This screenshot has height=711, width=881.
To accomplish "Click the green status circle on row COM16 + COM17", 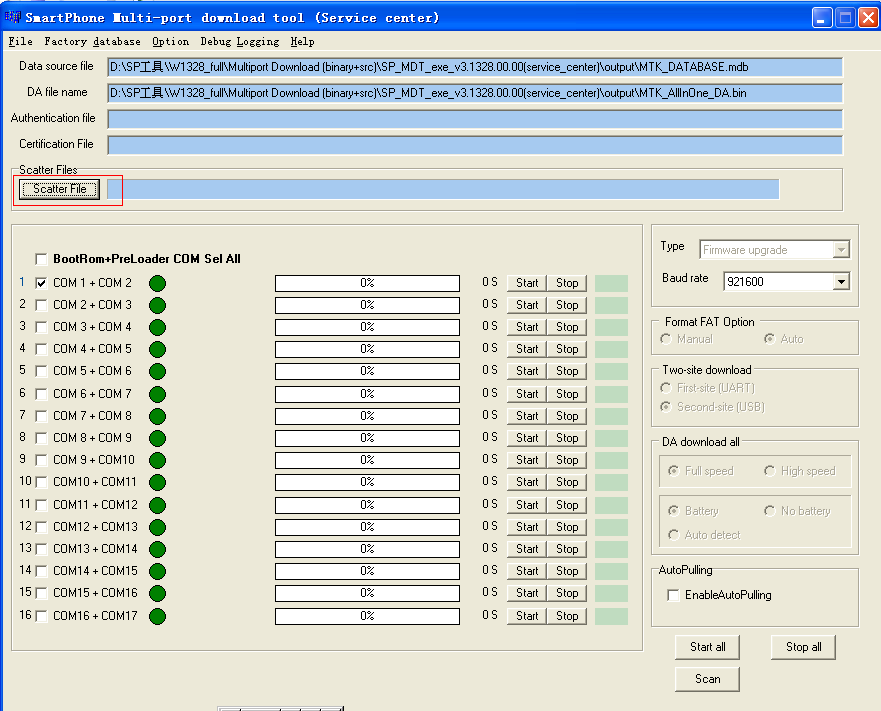I will 157,616.
